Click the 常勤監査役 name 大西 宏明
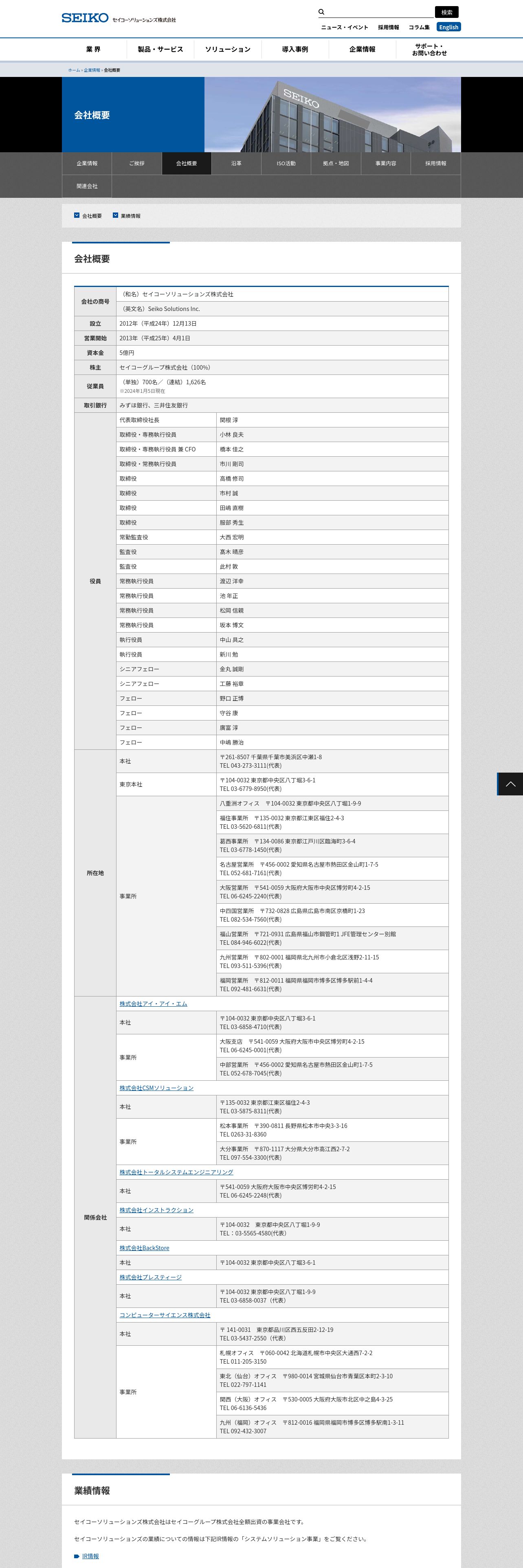The image size is (523, 1568). pos(232,537)
